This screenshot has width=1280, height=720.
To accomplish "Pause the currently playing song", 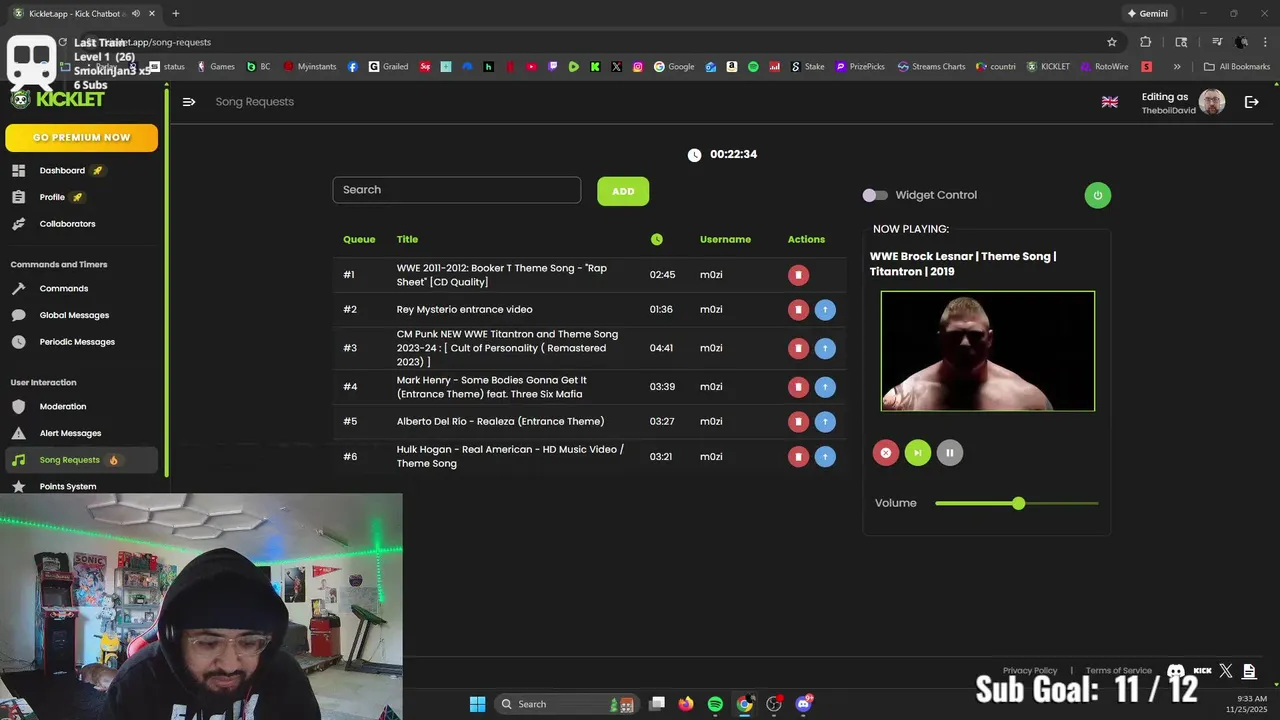I will coord(949,453).
